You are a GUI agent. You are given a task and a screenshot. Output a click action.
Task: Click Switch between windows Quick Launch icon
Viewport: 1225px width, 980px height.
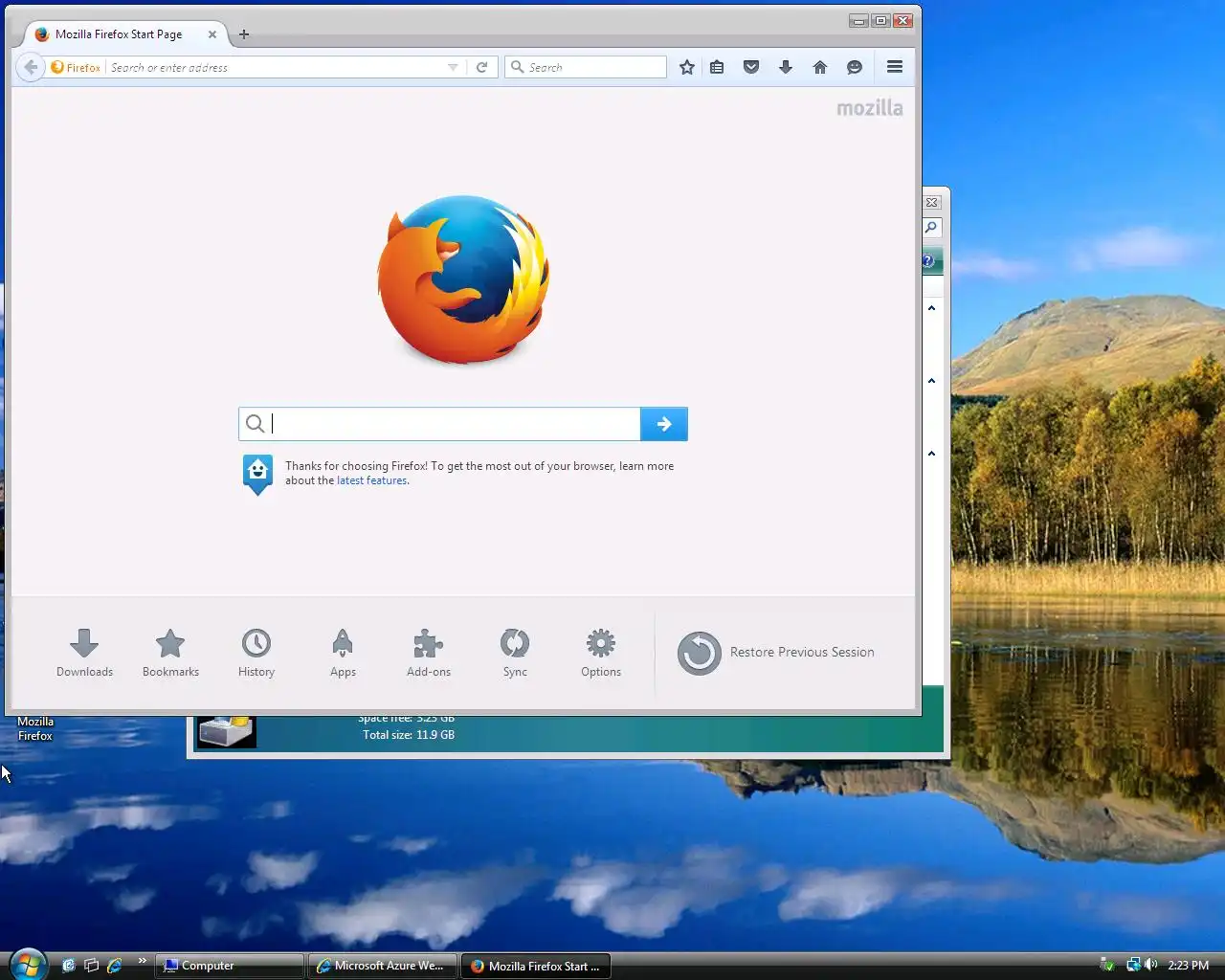click(x=92, y=966)
